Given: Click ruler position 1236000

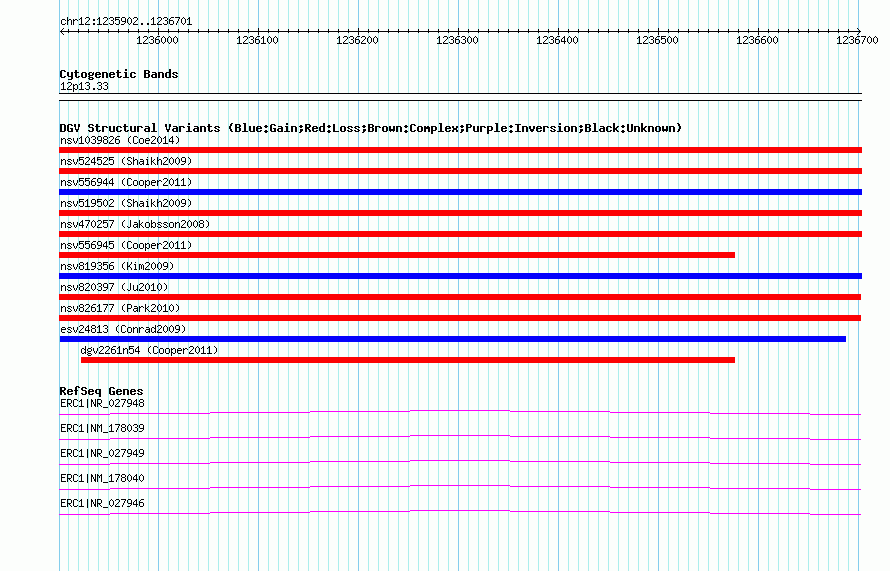Looking at the screenshot, I should click(157, 40).
